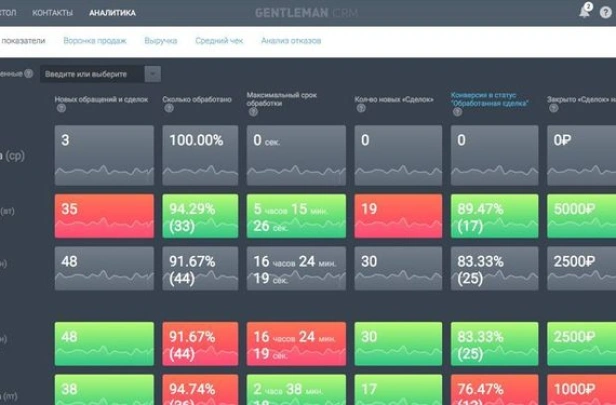This screenshot has width=616, height=405.
Task: Click the "Новых обращений и сделок" column header
Action: [101, 98]
